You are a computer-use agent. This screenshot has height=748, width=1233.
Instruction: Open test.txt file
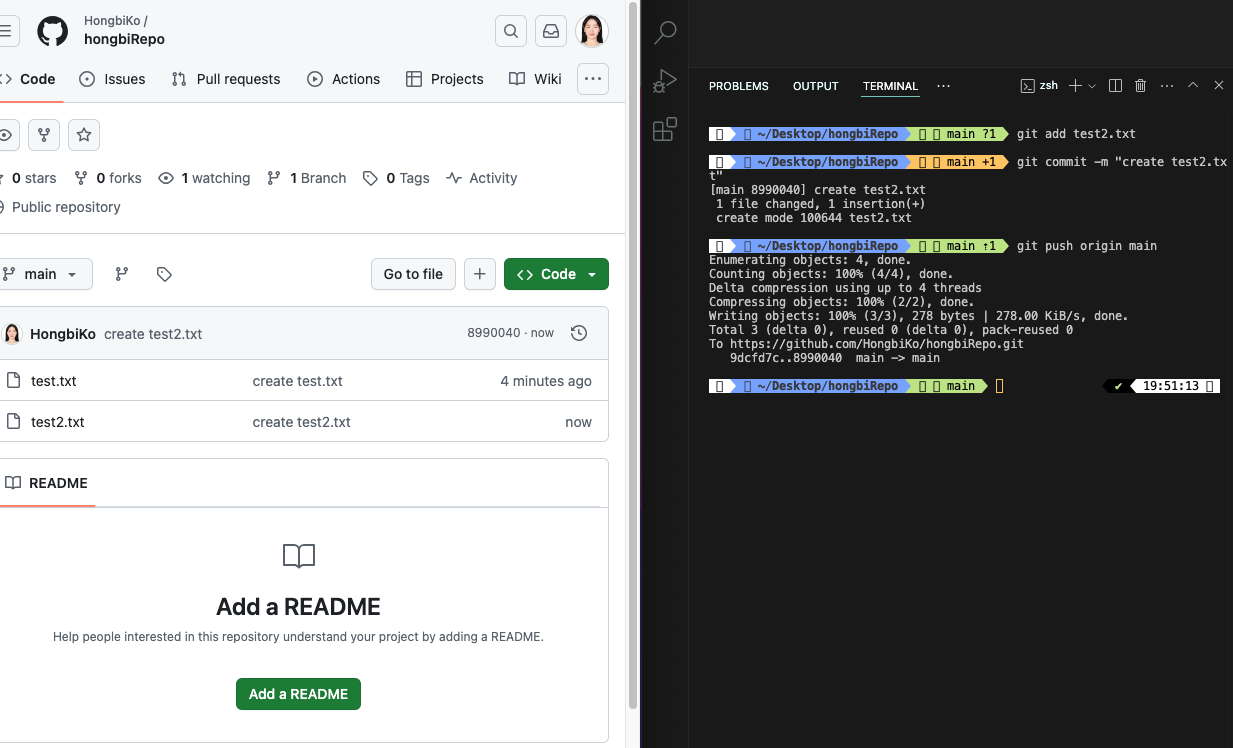tap(54, 381)
